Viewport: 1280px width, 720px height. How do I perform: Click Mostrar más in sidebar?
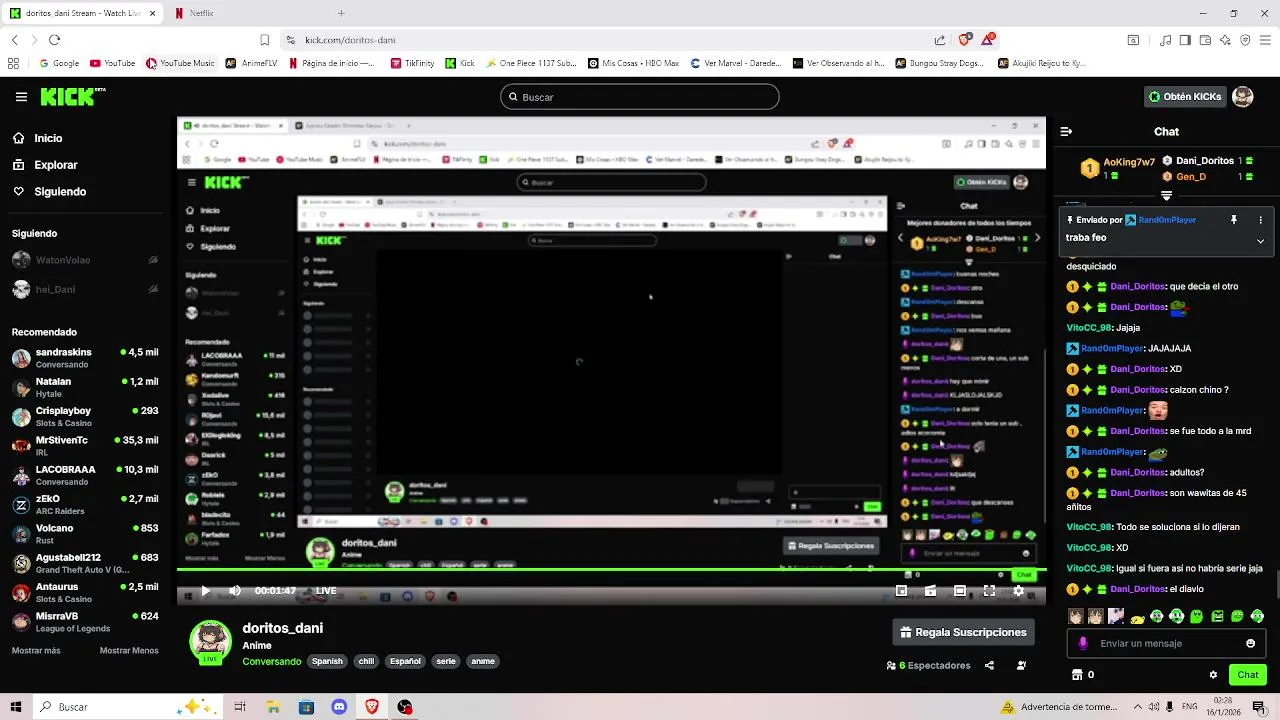point(36,651)
